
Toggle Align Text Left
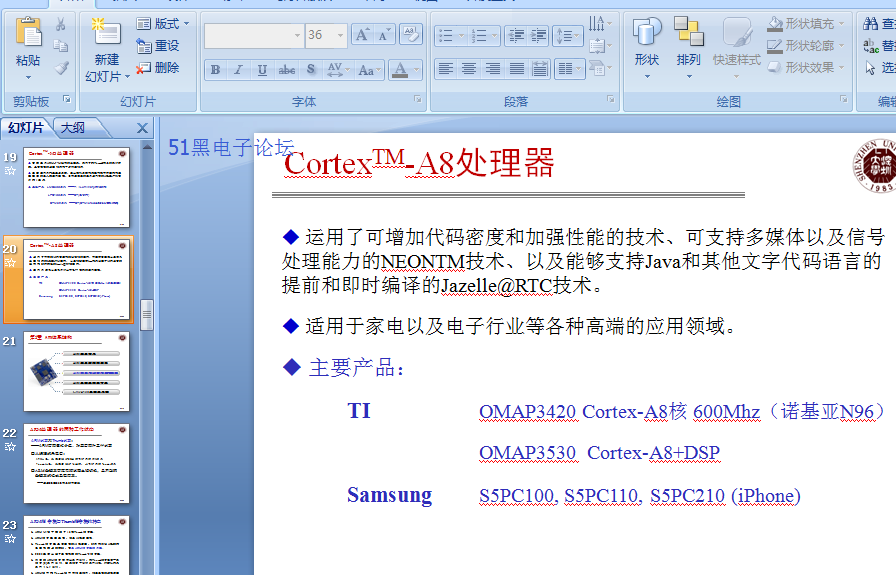coord(445,70)
